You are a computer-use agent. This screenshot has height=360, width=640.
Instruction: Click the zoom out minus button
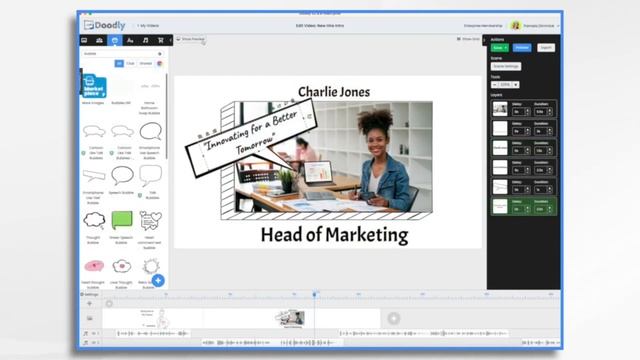(494, 84)
